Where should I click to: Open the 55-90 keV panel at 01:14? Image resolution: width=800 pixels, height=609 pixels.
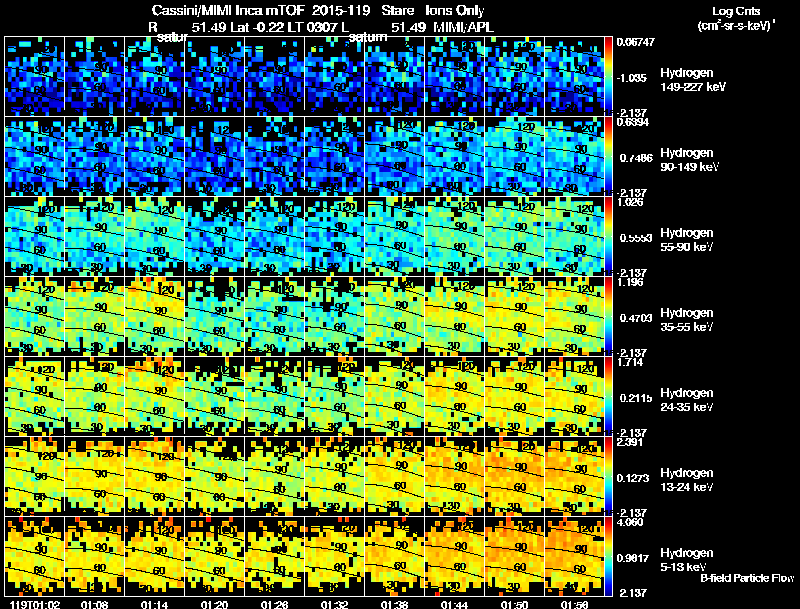click(x=155, y=236)
